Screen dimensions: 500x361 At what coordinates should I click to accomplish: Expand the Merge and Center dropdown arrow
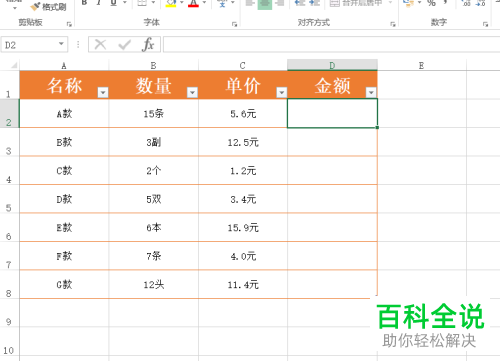390,3
